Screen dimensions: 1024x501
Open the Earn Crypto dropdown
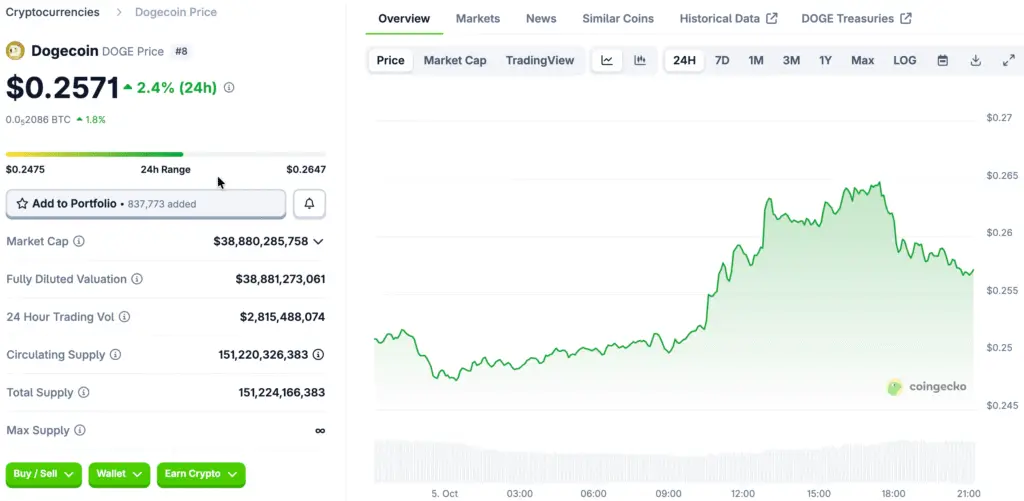pos(200,474)
